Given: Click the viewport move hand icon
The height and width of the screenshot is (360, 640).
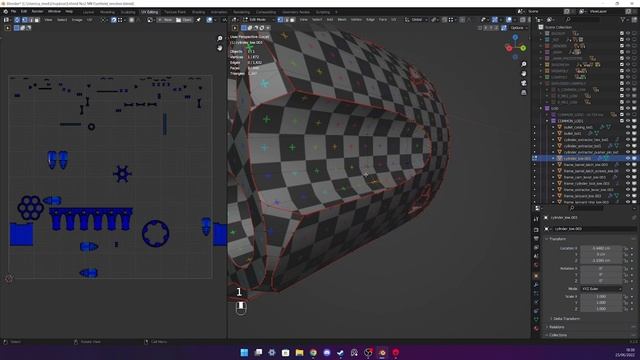Looking at the screenshot, I should pyautogui.click(x=524, y=73).
